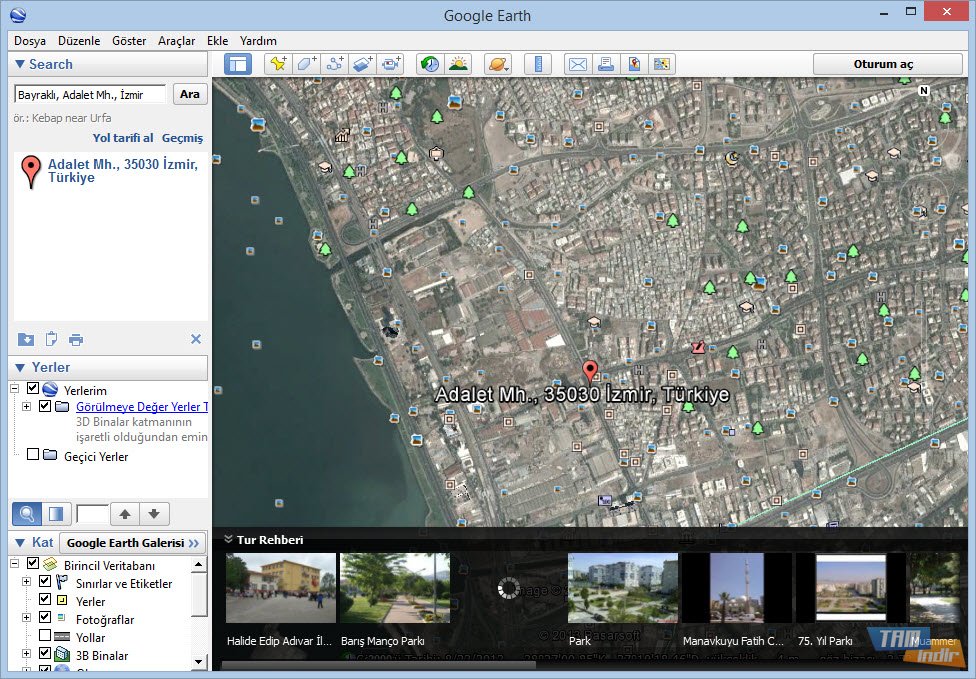Collapse the Birincil Veritabanı tree node
The height and width of the screenshot is (679, 976).
15,564
